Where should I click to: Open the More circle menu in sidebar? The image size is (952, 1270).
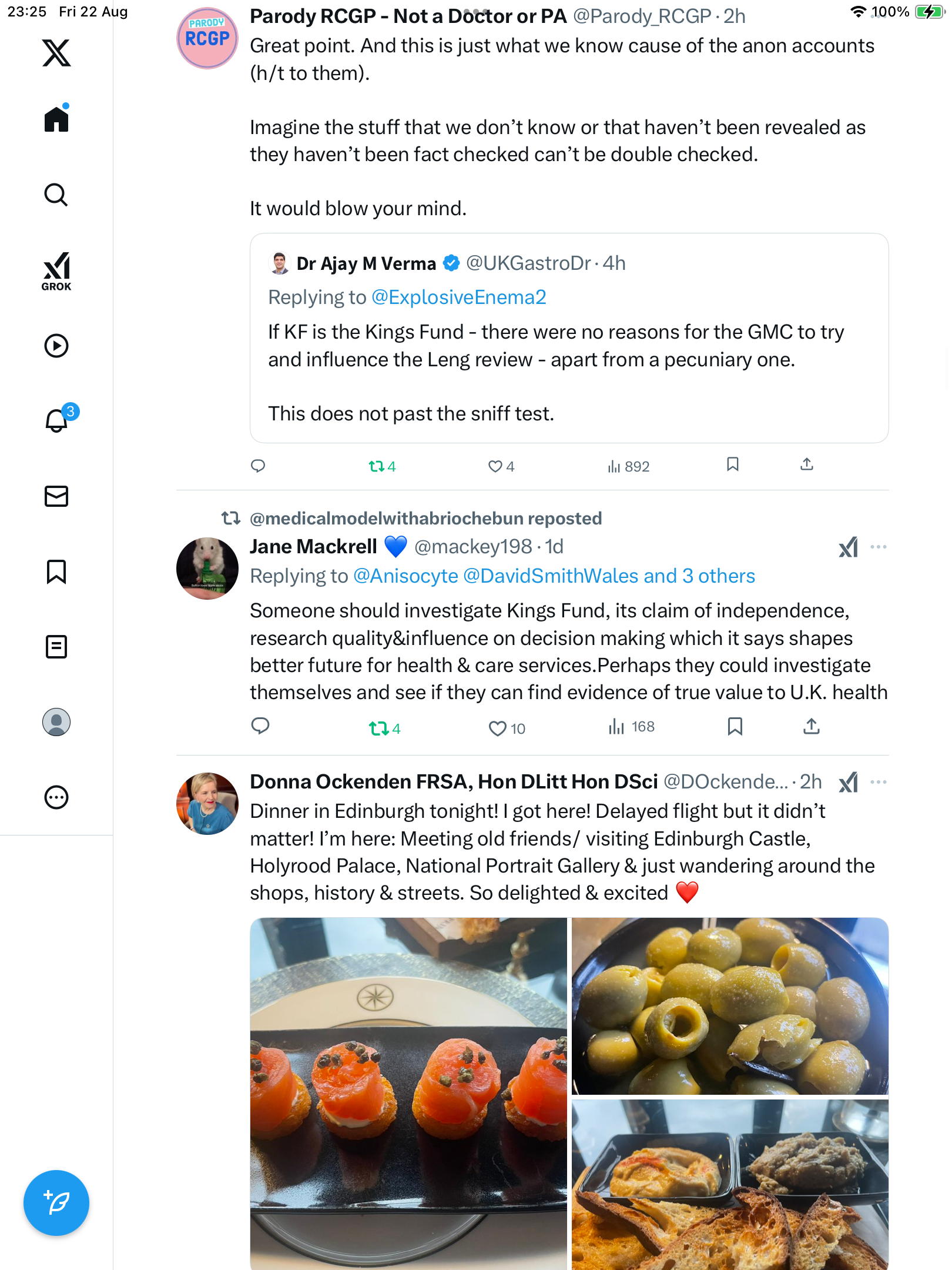(56, 797)
